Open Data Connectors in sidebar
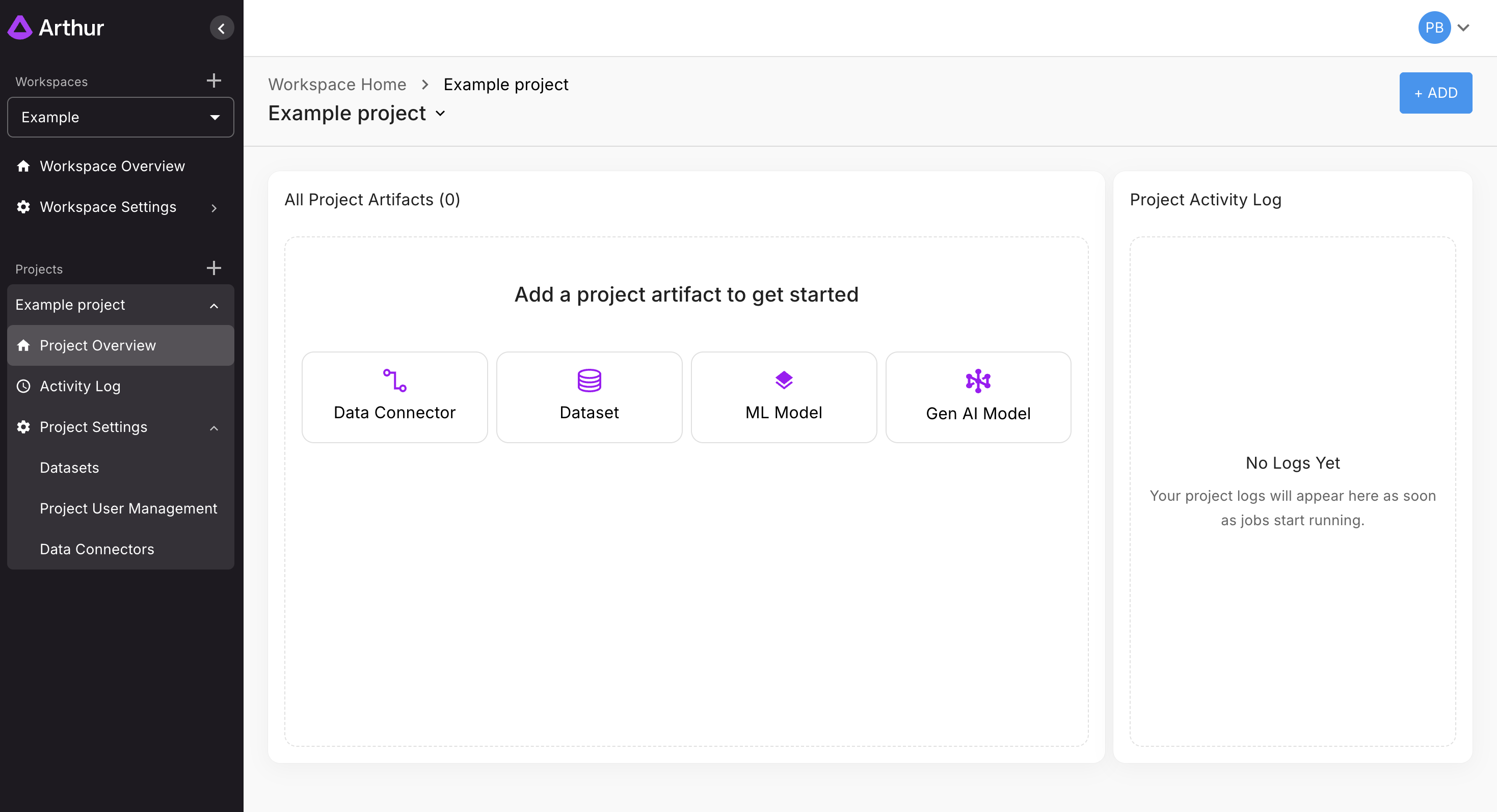The image size is (1497, 812). (96, 549)
